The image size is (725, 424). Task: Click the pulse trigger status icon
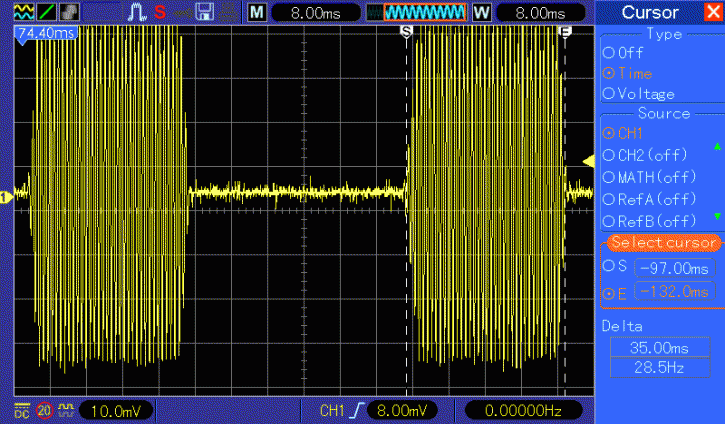coord(138,12)
